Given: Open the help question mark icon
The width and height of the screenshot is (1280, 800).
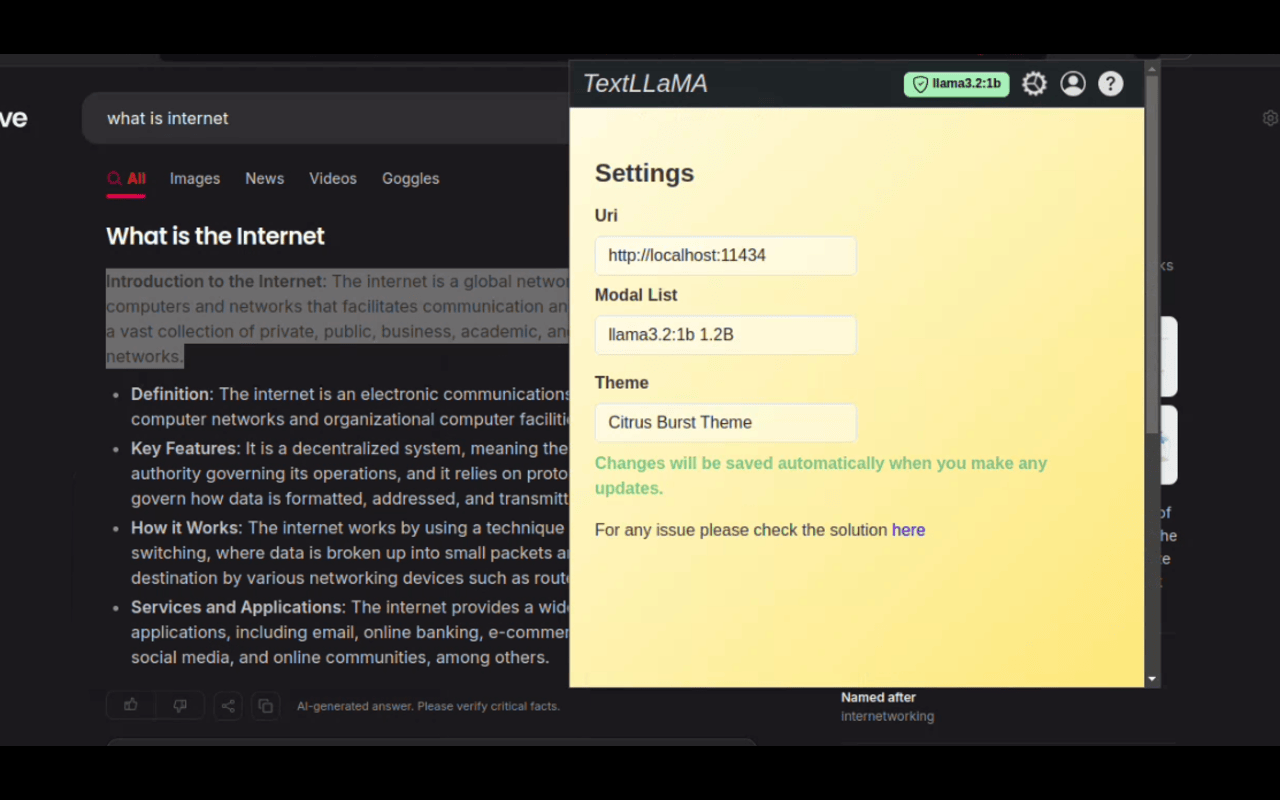Looking at the screenshot, I should point(1110,83).
